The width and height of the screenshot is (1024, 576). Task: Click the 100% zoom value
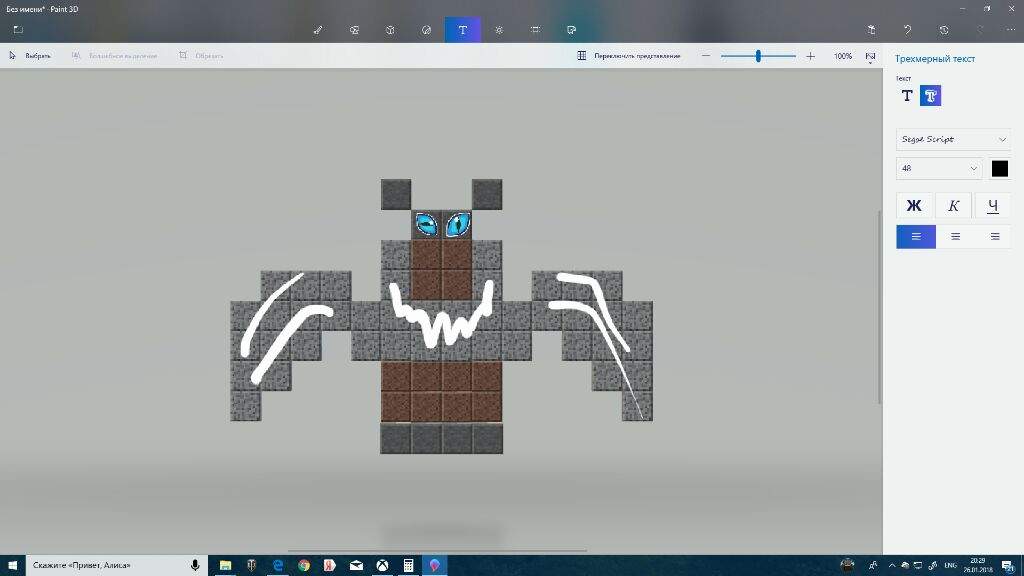842,56
